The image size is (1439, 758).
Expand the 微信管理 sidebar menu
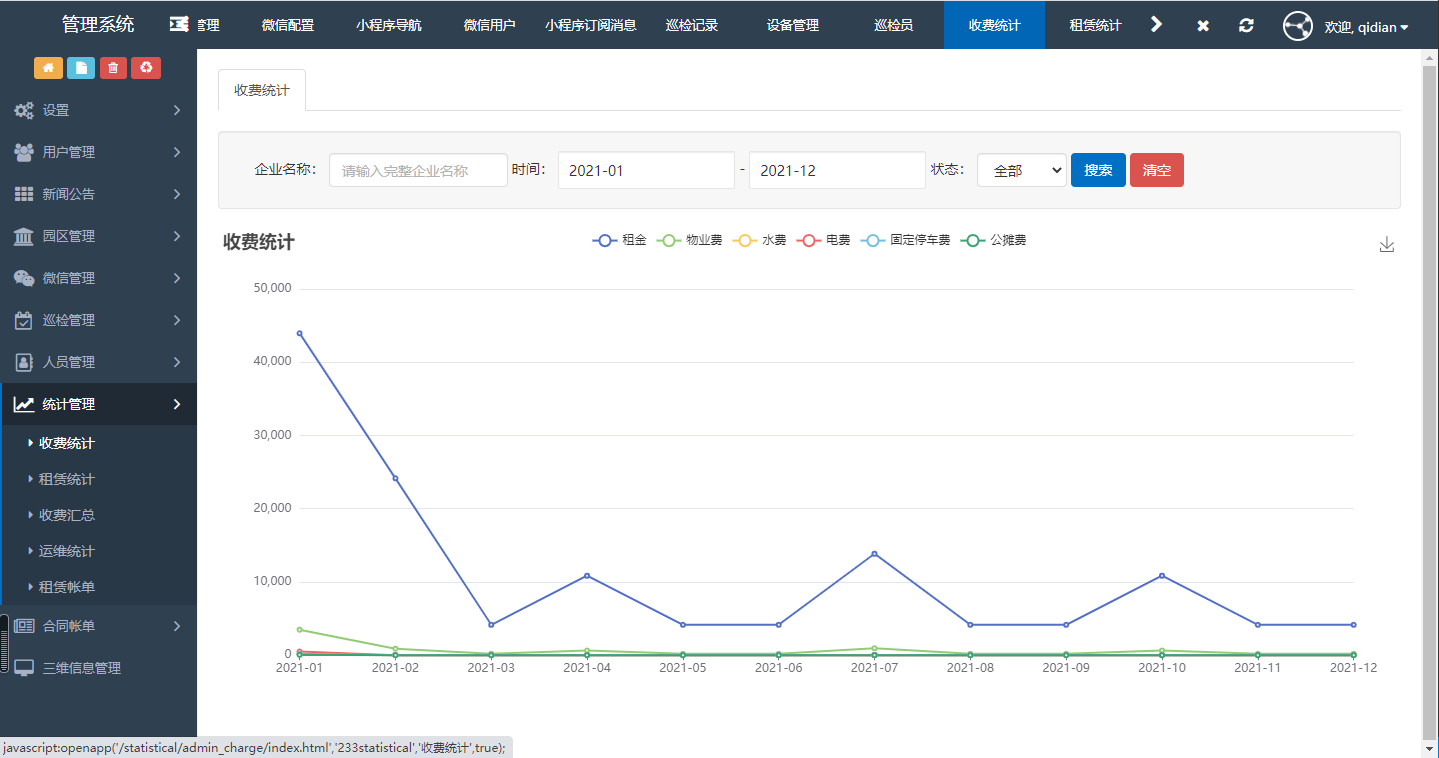98,278
